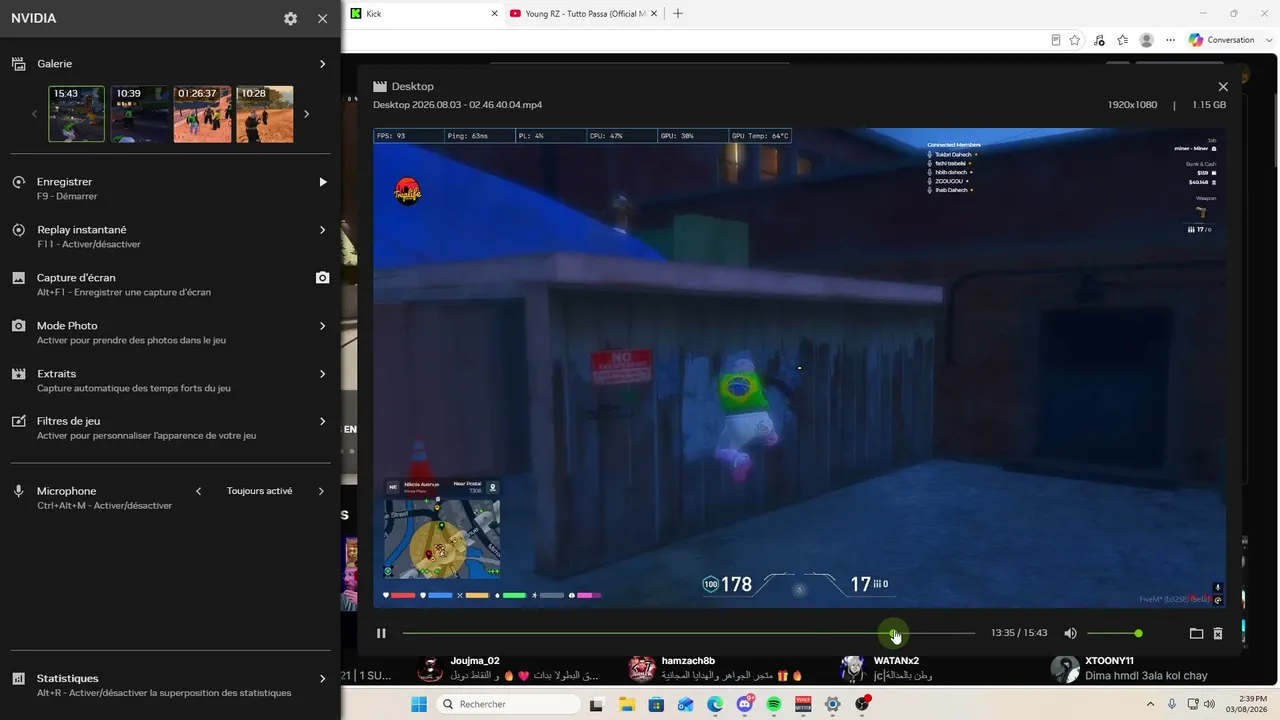This screenshot has height=720, width=1280.
Task: Click the Mode Photo camera icon
Action: [x=18, y=326]
